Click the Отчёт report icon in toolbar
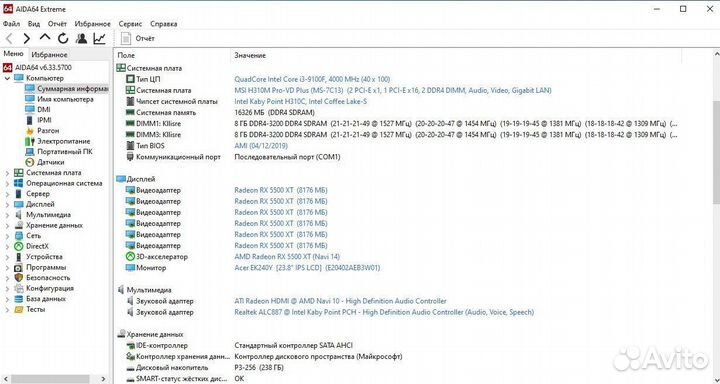The image size is (720, 384). click(126, 39)
